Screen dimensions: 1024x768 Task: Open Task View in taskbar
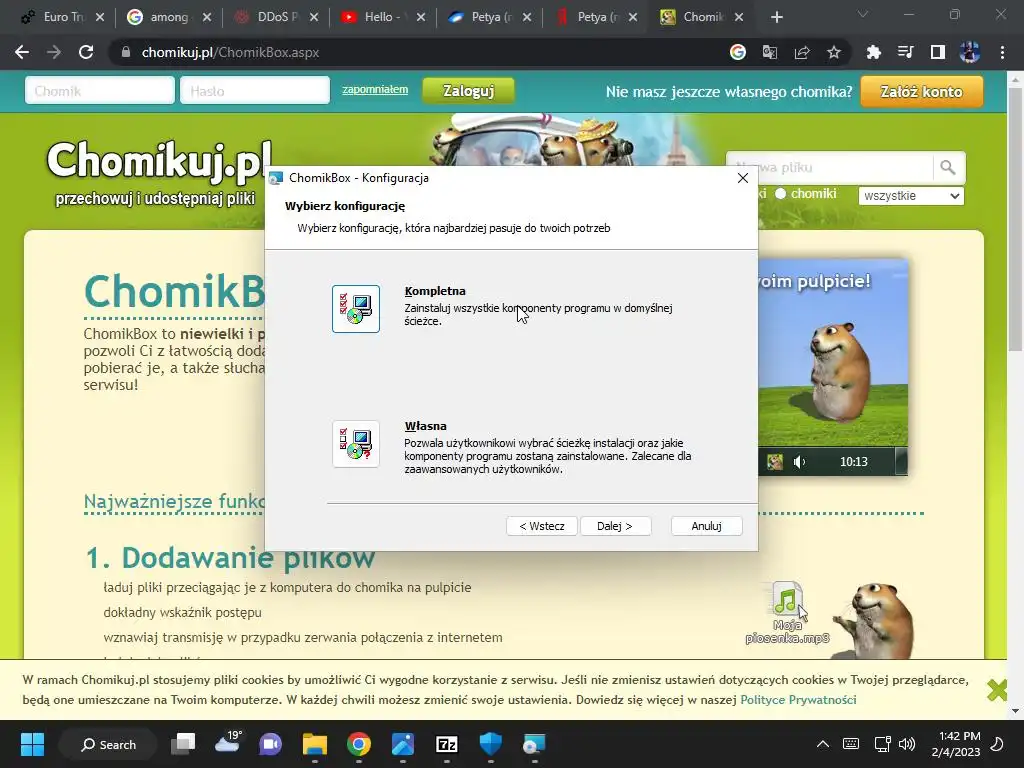tap(183, 744)
